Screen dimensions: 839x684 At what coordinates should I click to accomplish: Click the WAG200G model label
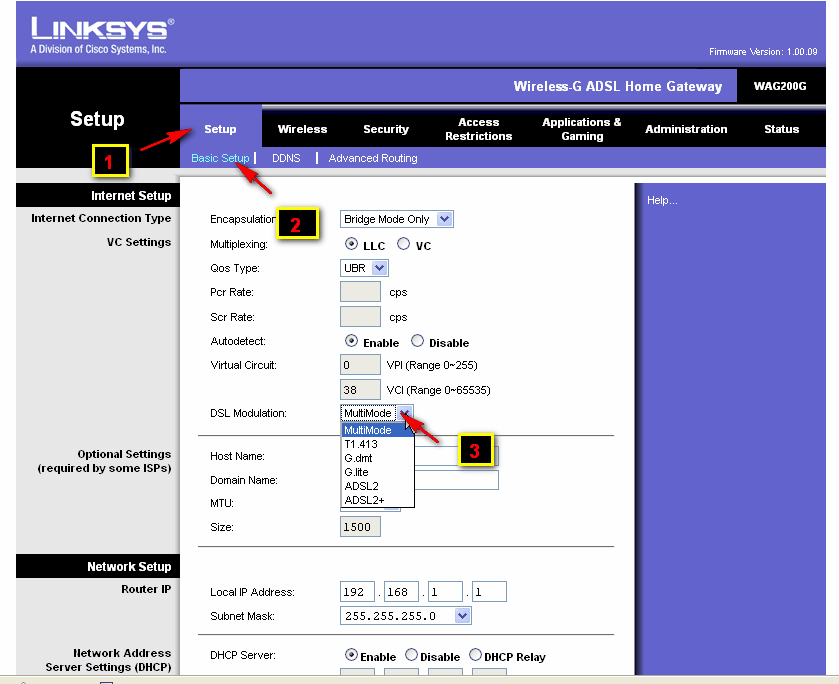(780, 86)
